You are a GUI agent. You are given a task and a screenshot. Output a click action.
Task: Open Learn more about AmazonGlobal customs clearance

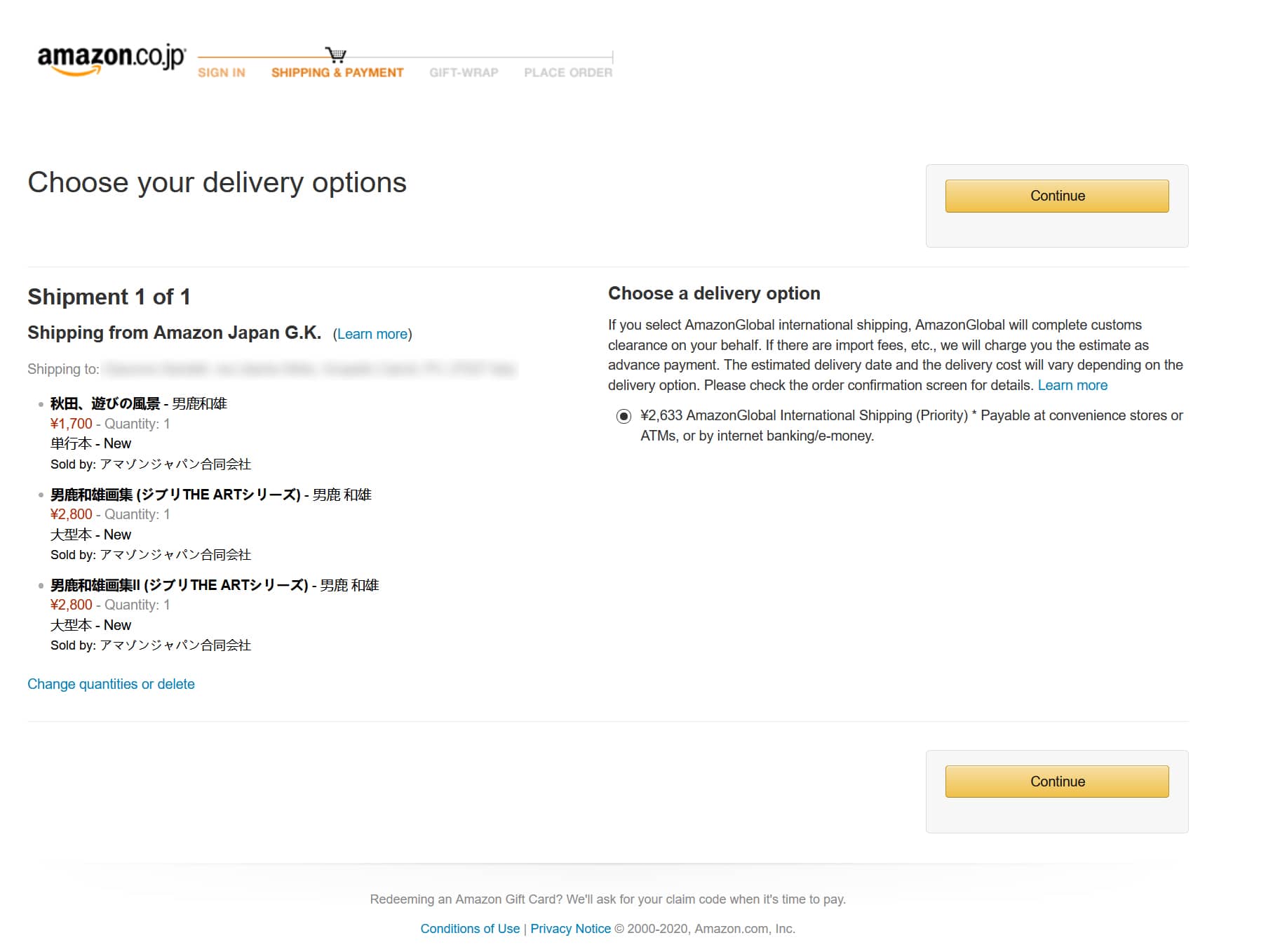point(1073,384)
